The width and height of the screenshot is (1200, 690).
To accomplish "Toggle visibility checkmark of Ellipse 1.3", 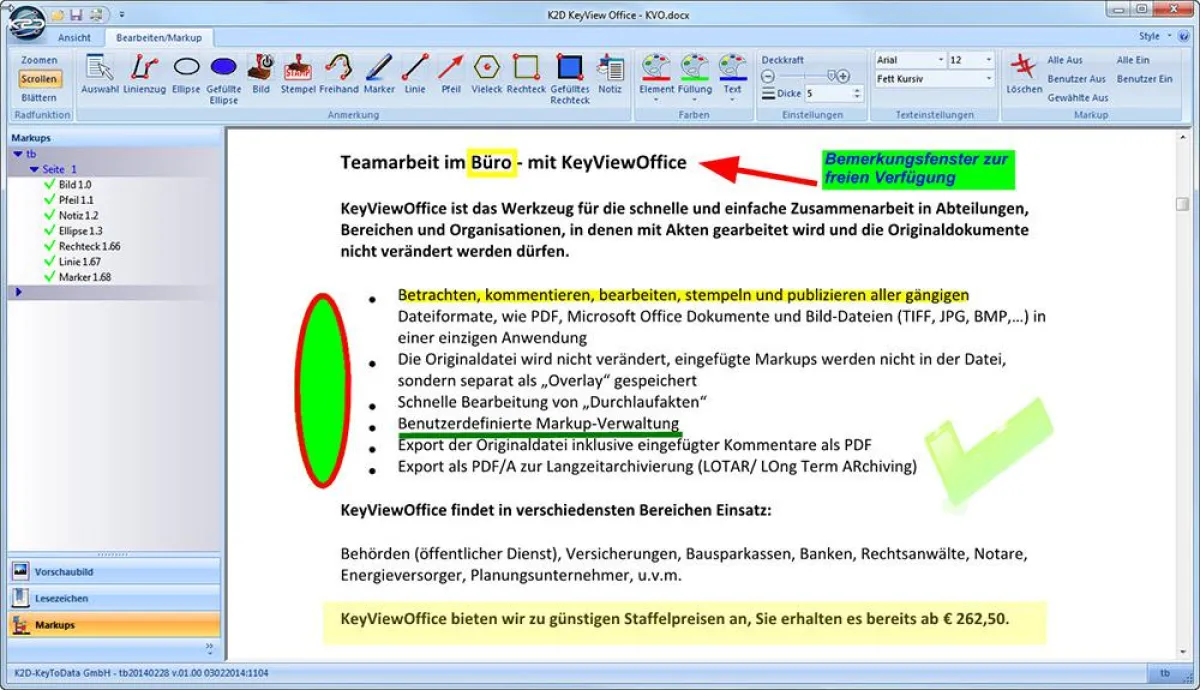I will (x=49, y=230).
